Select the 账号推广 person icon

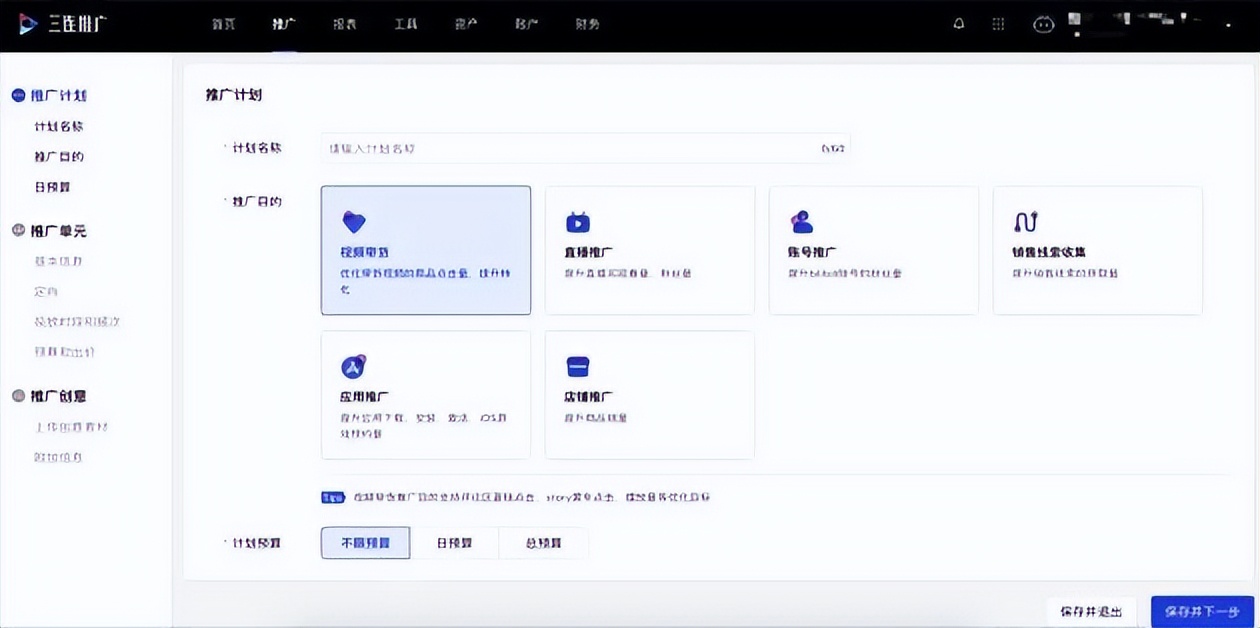(801, 222)
